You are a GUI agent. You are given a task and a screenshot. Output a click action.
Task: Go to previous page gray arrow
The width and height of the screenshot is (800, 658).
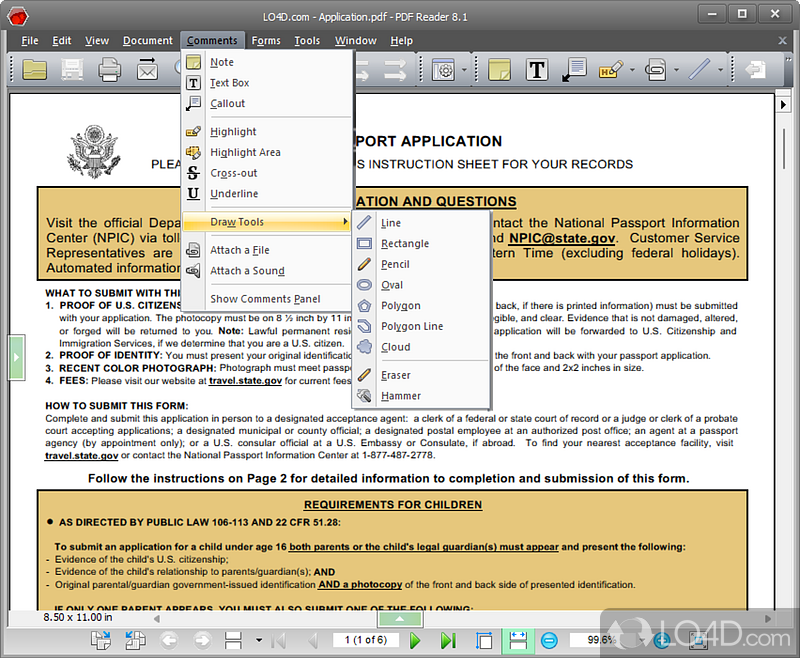pos(313,640)
